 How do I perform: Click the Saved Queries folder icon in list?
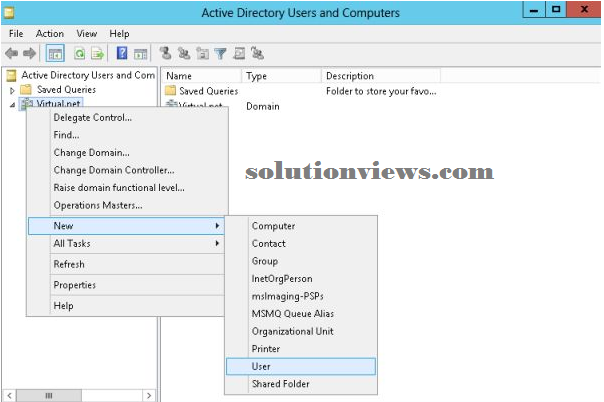pyautogui.click(x=170, y=91)
